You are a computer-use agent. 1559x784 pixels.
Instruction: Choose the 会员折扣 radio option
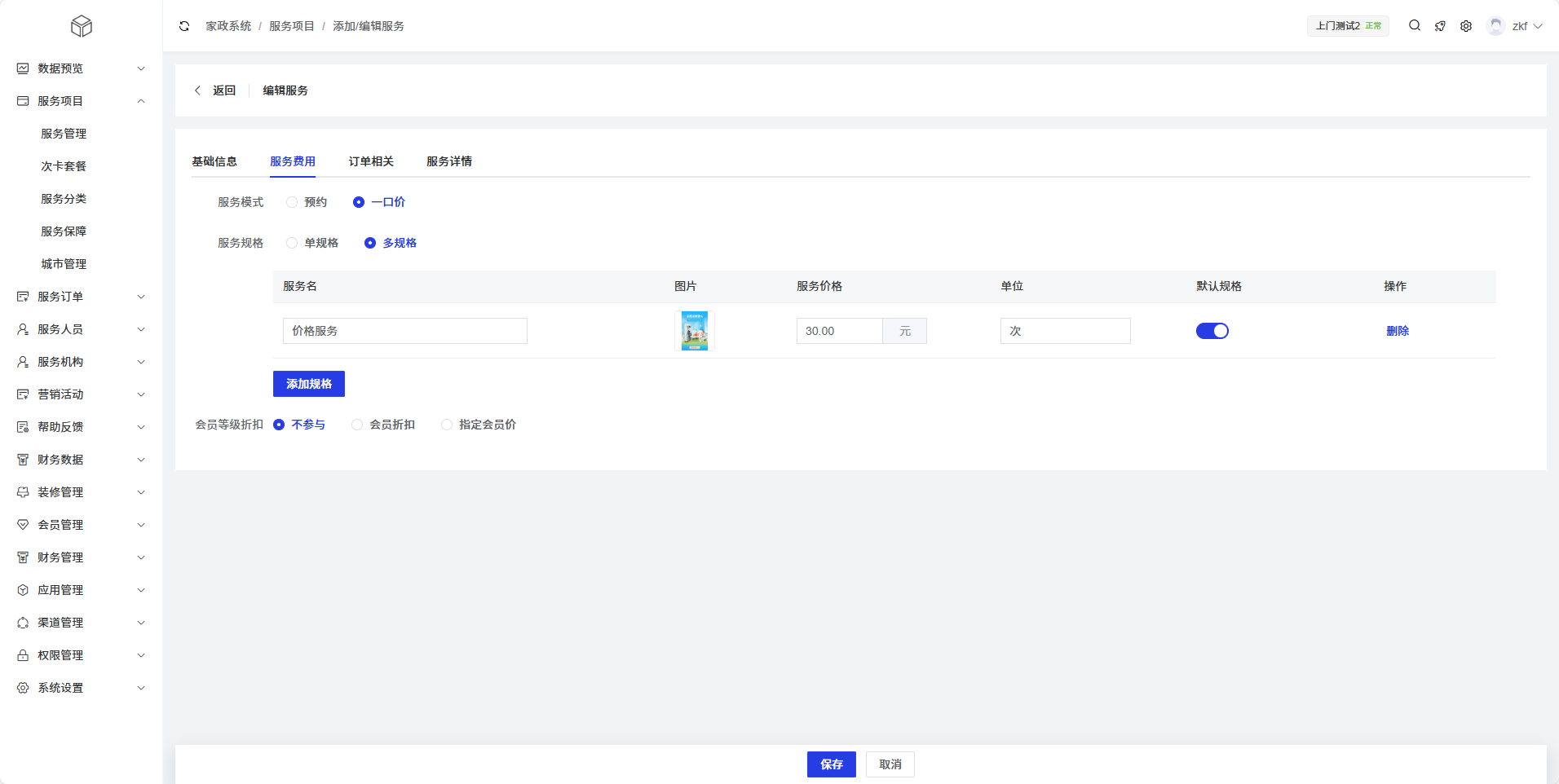coord(357,425)
